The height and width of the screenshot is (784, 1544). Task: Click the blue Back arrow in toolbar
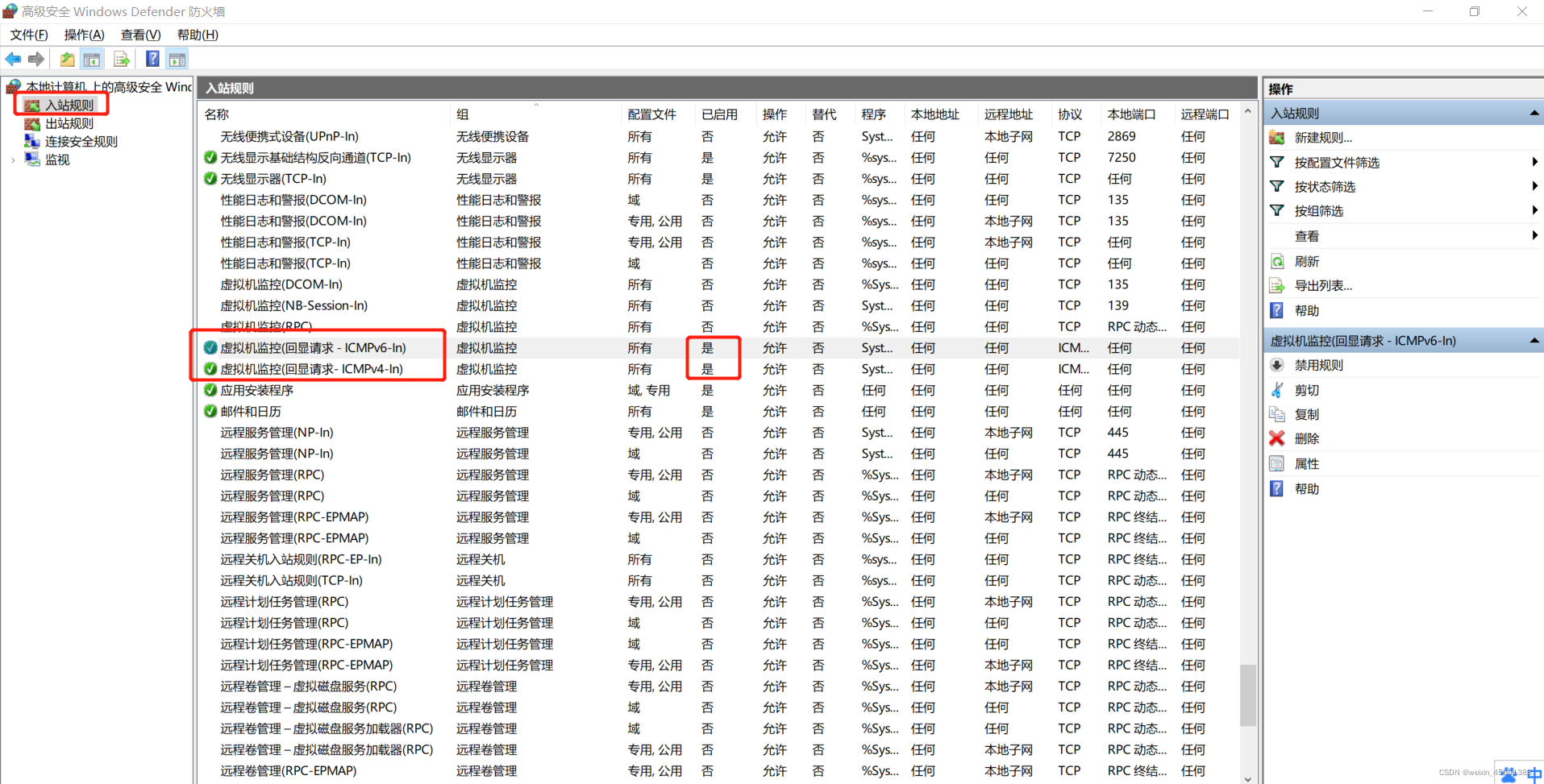(x=13, y=59)
